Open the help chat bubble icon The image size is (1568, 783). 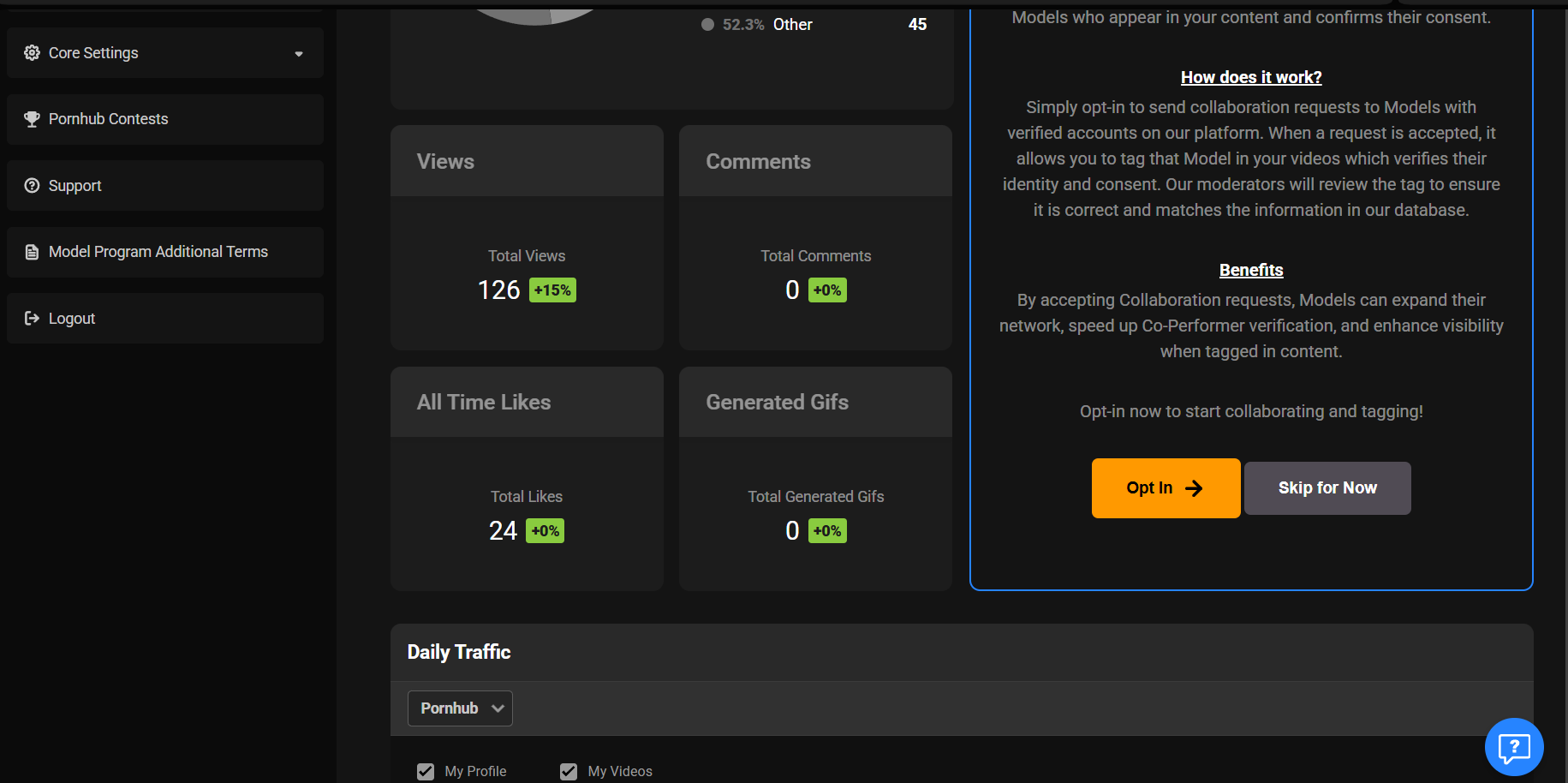point(1514,747)
